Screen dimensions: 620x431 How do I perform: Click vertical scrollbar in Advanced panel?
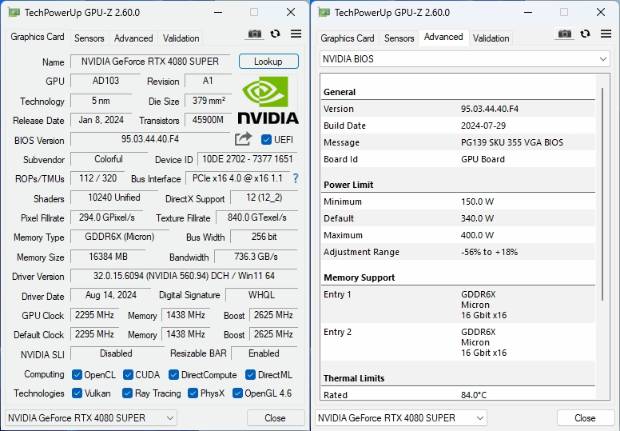[602, 194]
